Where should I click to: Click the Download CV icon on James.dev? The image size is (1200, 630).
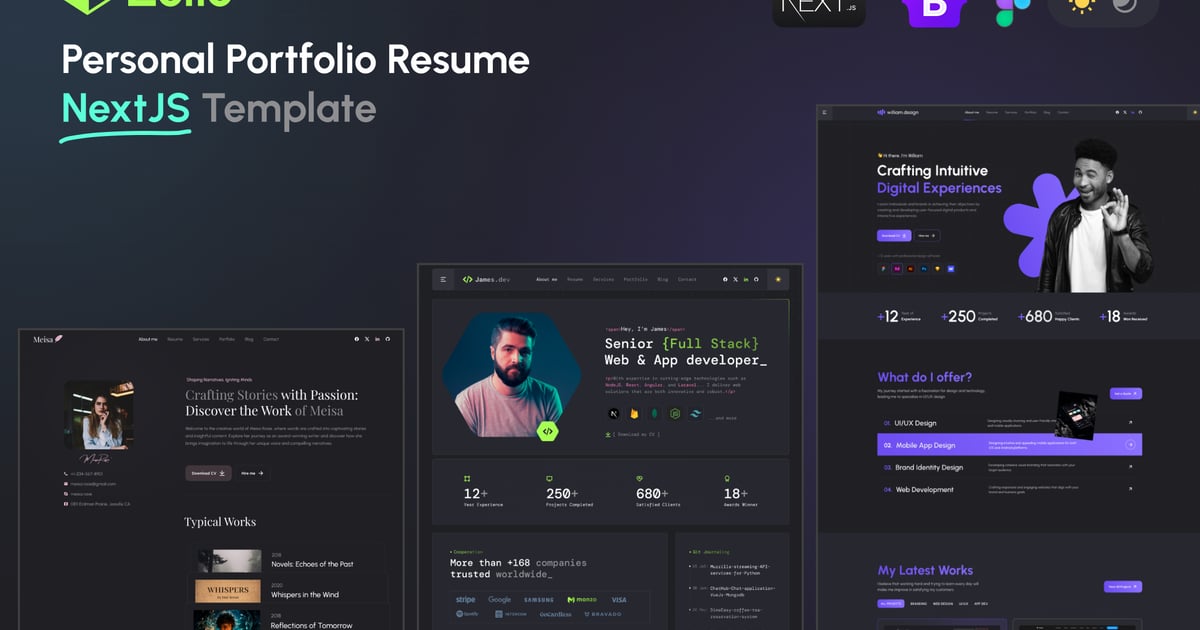(608, 435)
